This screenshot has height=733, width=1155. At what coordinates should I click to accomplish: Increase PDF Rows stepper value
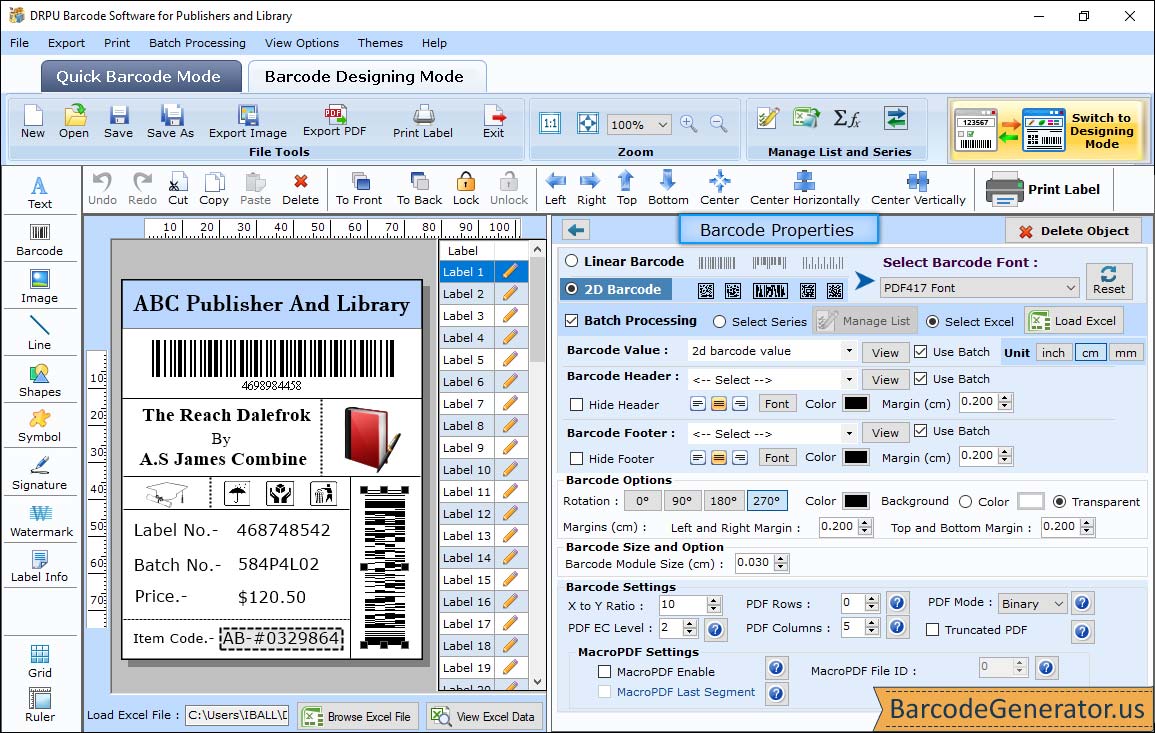pos(872,599)
